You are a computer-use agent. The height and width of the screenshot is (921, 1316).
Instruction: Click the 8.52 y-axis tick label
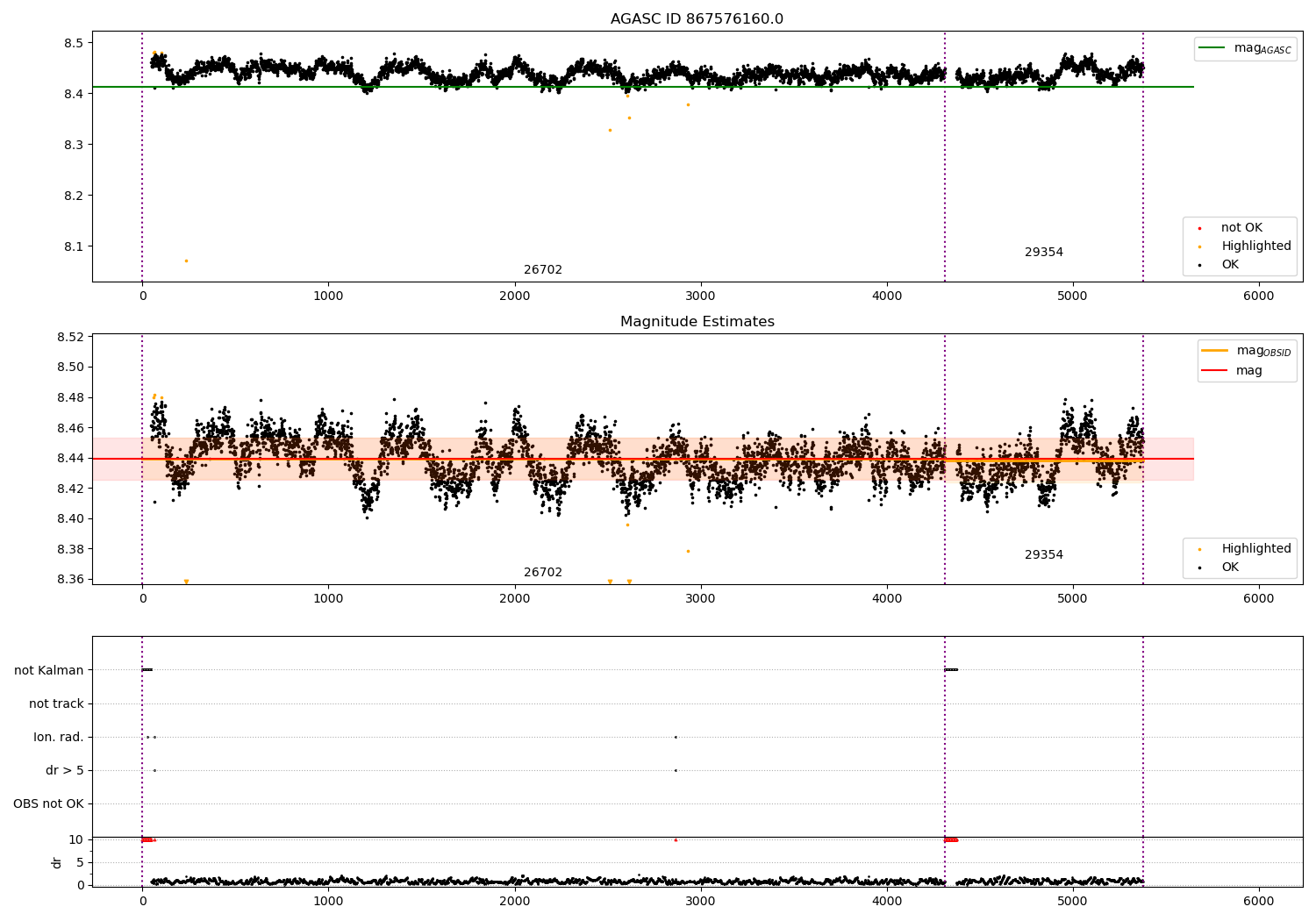click(x=70, y=337)
